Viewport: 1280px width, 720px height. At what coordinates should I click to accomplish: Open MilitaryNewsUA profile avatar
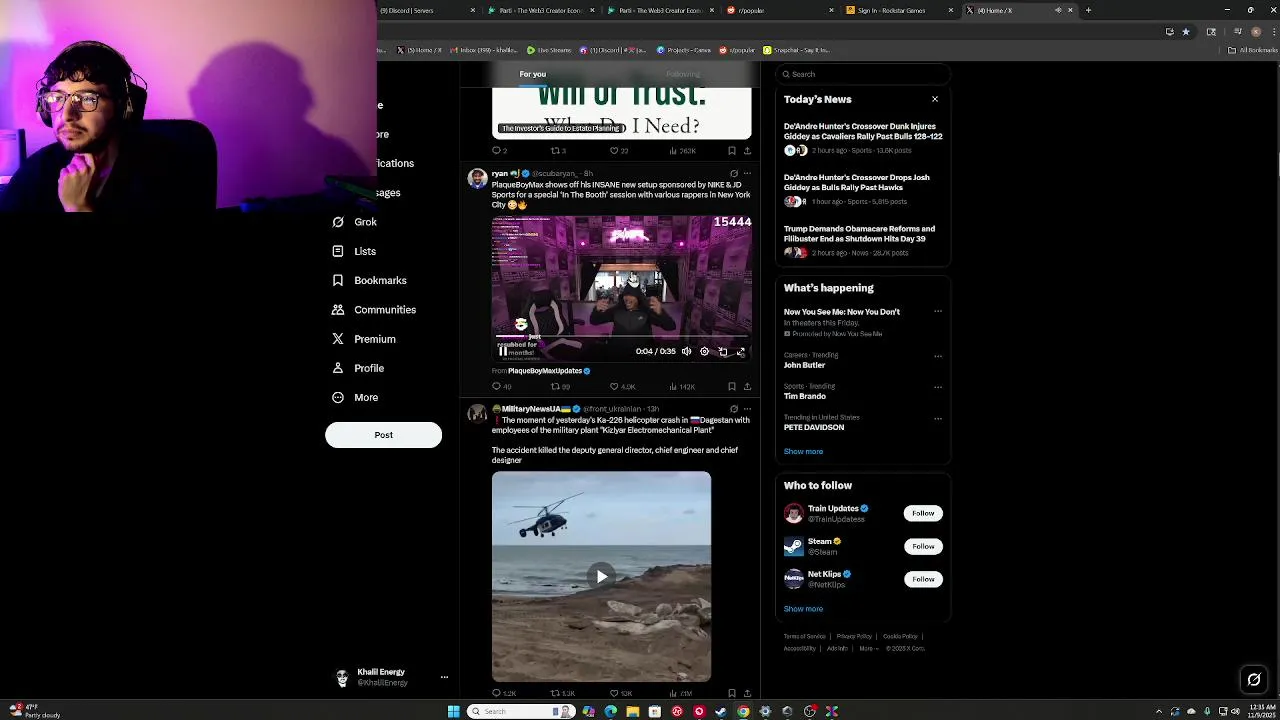point(477,414)
